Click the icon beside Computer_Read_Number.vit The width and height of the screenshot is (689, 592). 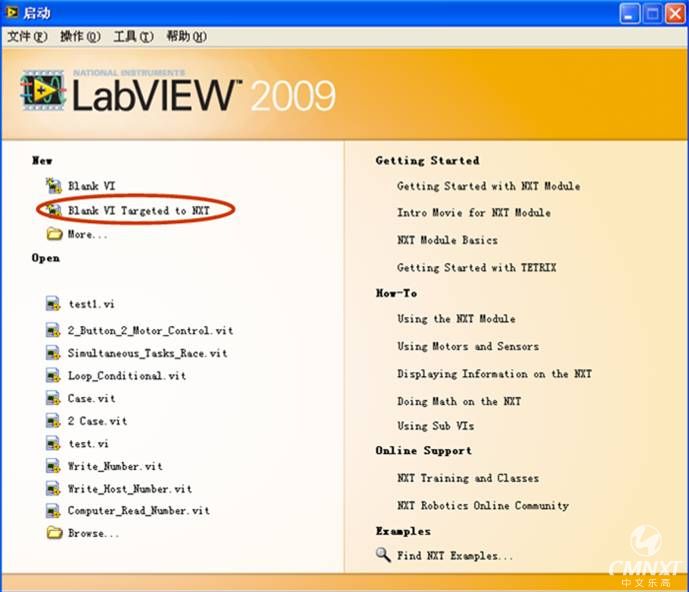[x=53, y=511]
